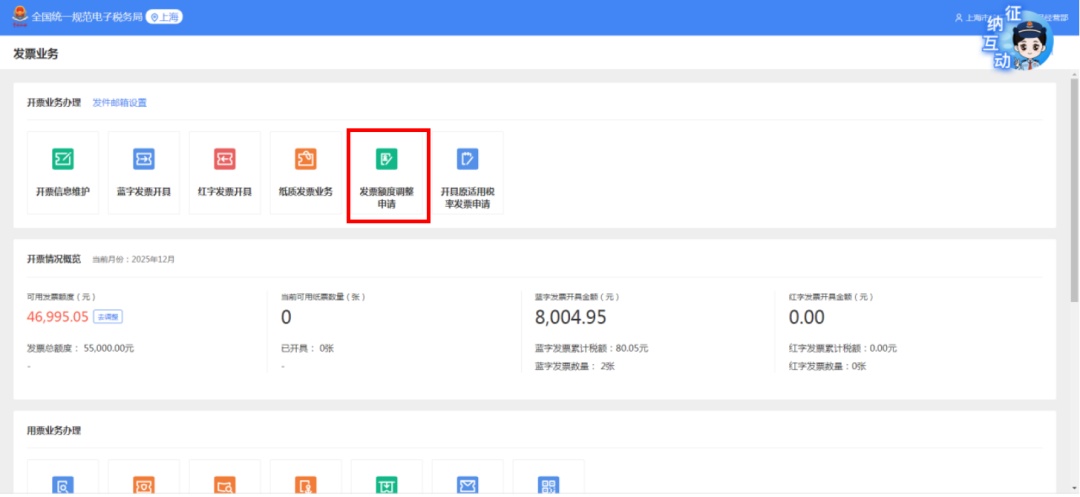
Task: Click 全国统一规范电子税务局 title
Action: point(86,18)
